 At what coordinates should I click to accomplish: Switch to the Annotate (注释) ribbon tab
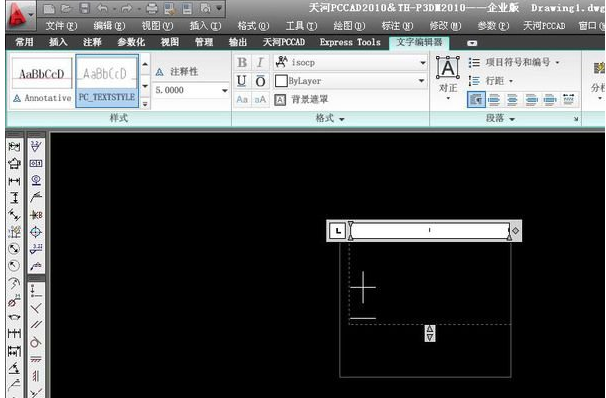pyautogui.click(x=92, y=42)
